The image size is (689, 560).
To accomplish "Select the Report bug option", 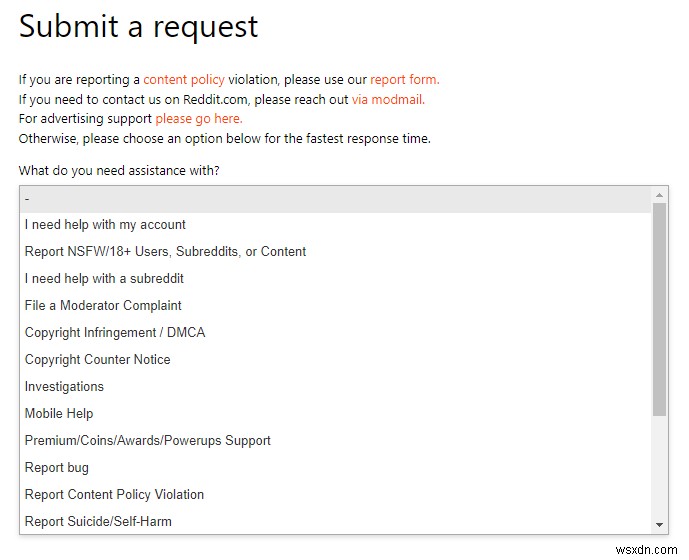I will point(57,468).
